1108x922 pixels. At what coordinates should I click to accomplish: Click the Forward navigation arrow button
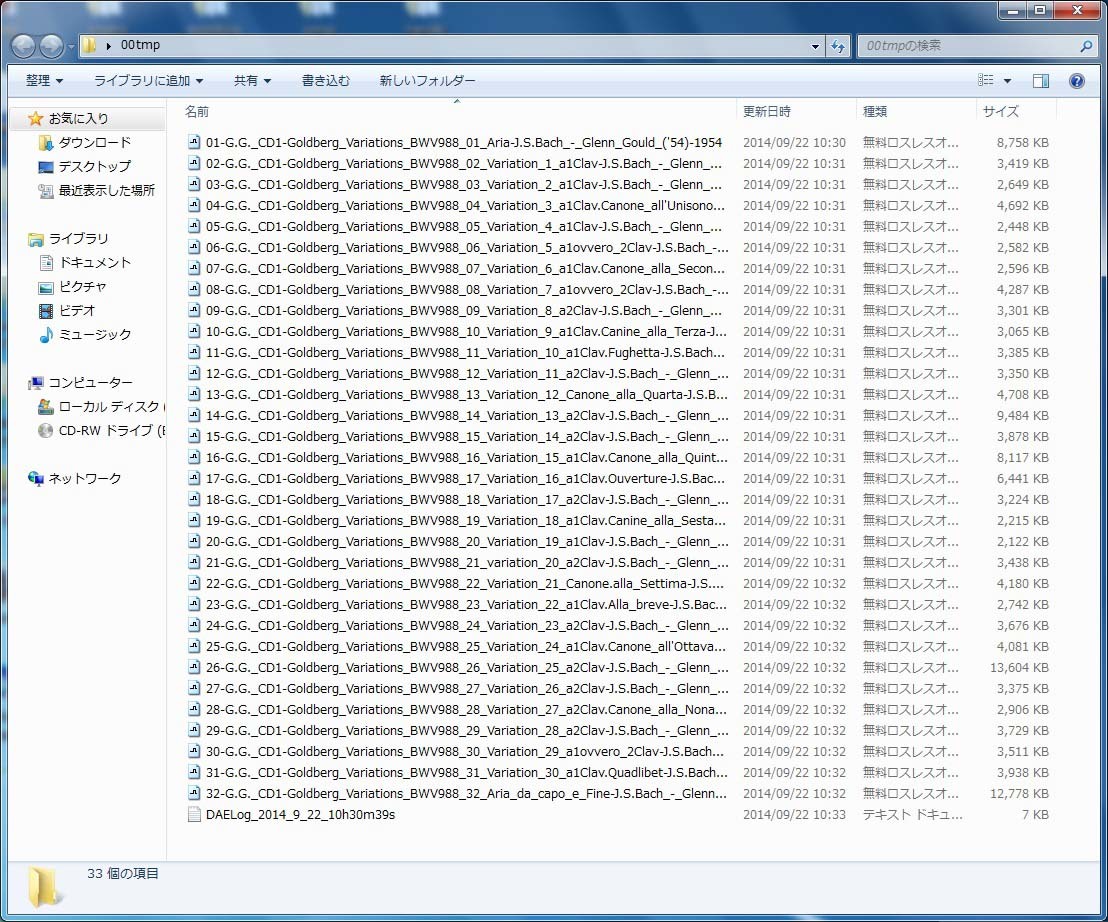[x=51, y=46]
